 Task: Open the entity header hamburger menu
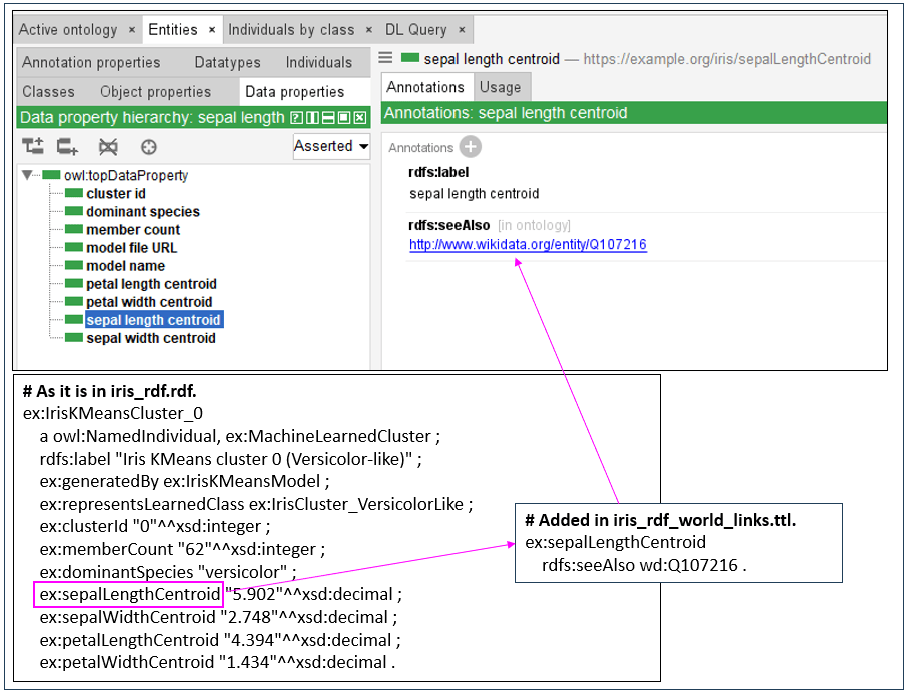(x=385, y=58)
